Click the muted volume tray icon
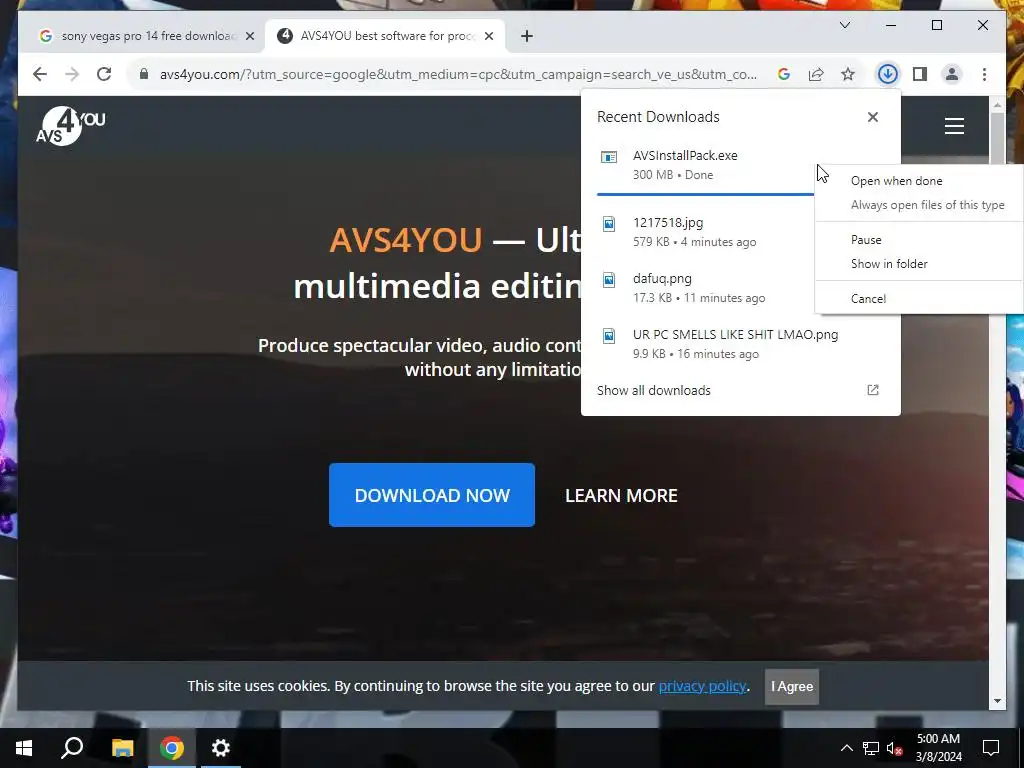The image size is (1024, 768). coord(895,748)
